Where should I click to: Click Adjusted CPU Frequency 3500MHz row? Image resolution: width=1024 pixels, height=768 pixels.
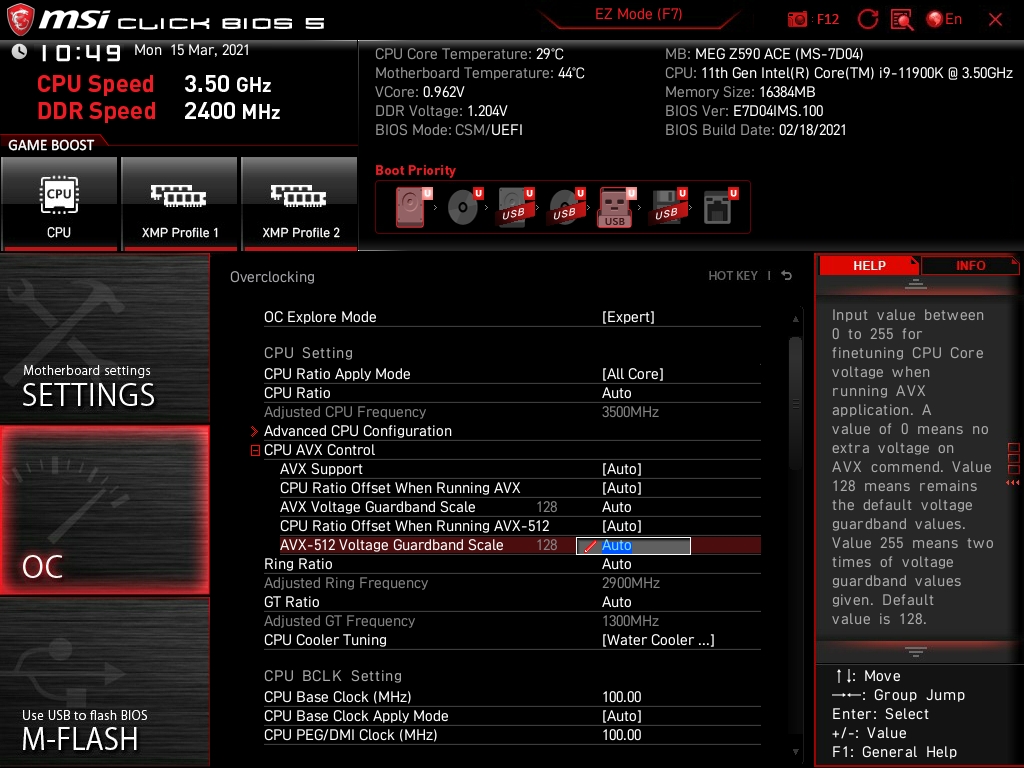click(x=512, y=412)
